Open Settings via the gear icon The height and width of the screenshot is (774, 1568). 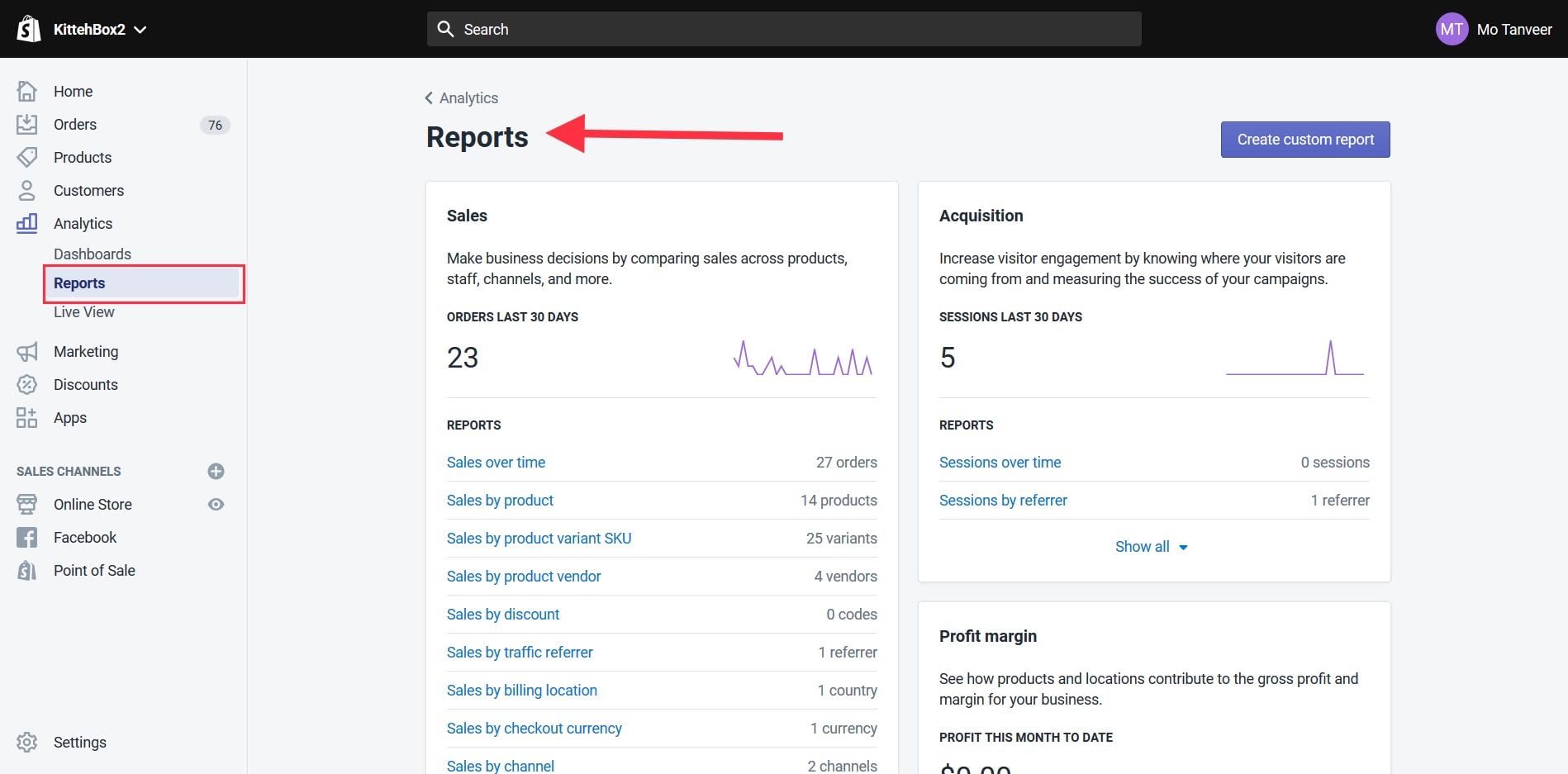26,742
